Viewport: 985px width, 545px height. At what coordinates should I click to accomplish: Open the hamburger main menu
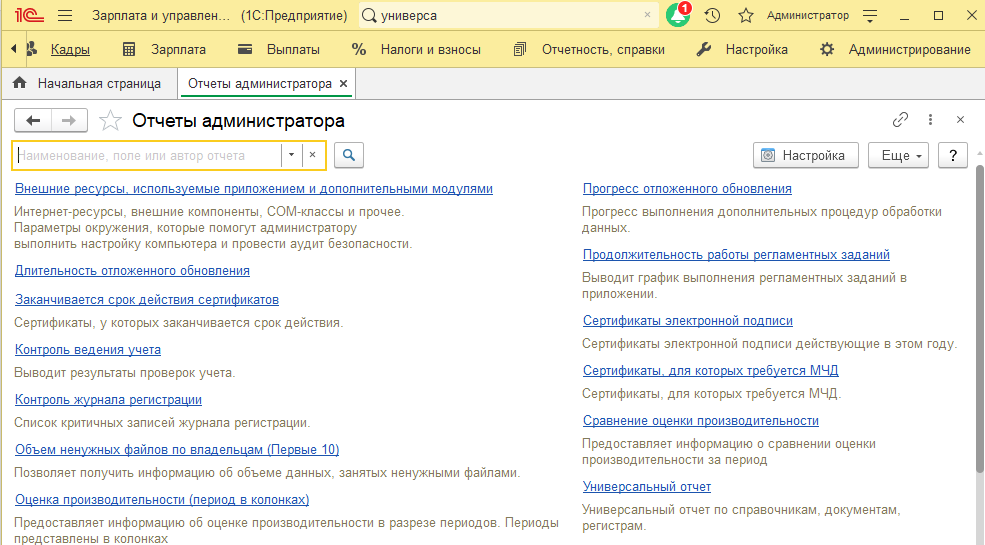click(65, 16)
